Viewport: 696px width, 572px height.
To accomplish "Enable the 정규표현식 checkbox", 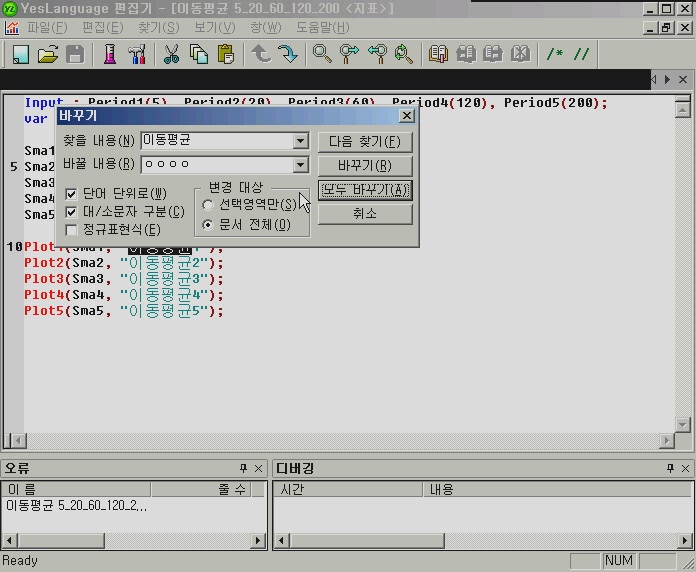I will pos(71,230).
